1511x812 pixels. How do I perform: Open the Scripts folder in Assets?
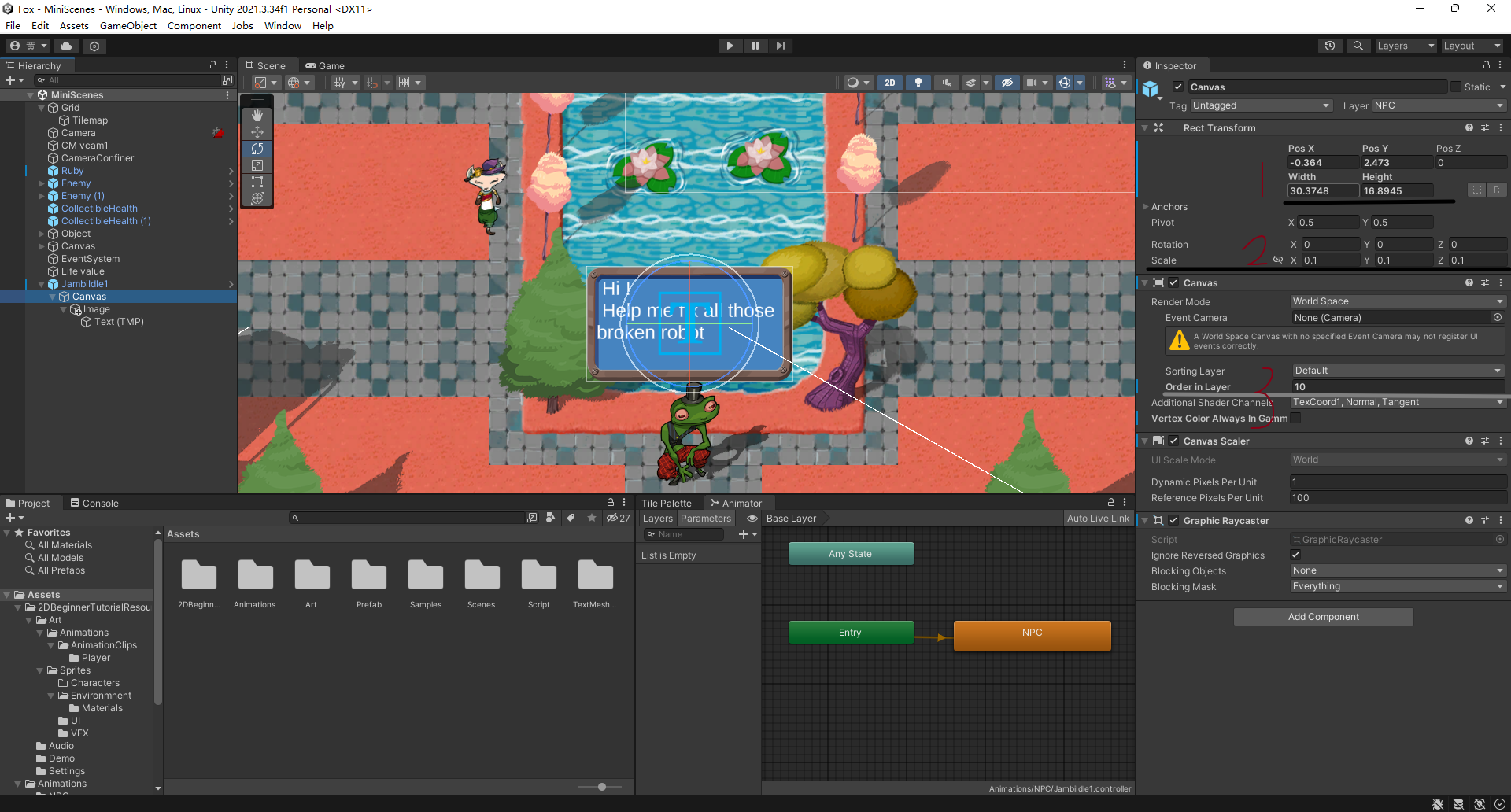coord(539,584)
